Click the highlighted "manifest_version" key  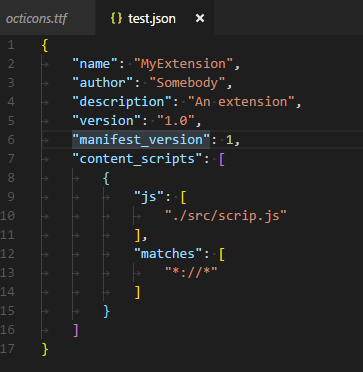click(x=141, y=140)
